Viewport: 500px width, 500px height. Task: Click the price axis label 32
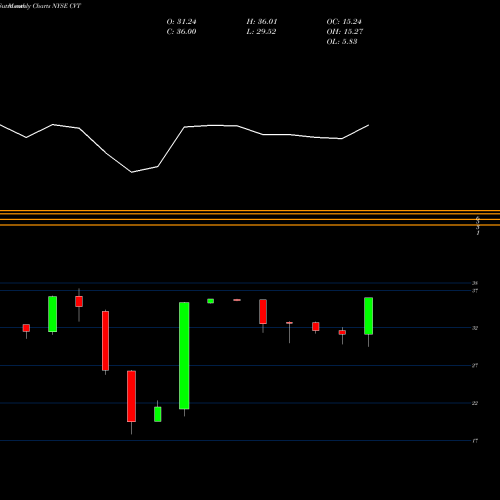coord(475,328)
